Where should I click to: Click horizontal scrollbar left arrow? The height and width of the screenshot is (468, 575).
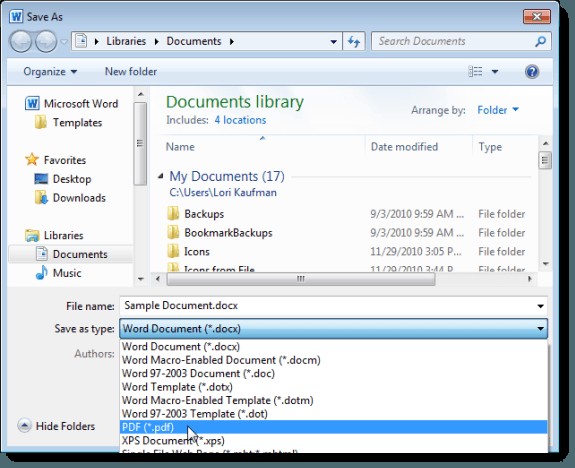[x=158, y=279]
